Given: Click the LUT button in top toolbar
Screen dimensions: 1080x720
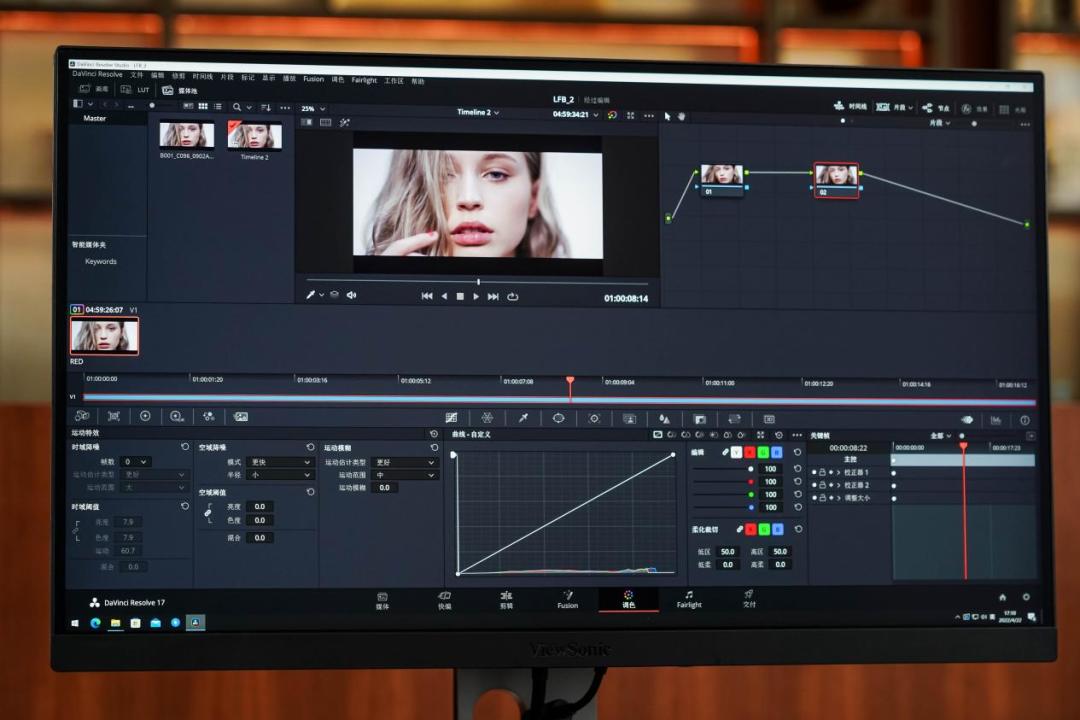Looking at the screenshot, I should 136,90.
